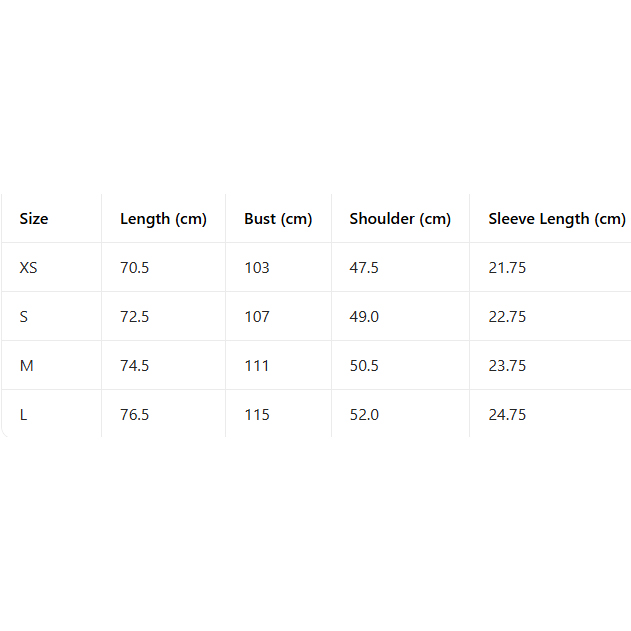
Task: Click the 76.5 length cell
Action: coord(135,415)
